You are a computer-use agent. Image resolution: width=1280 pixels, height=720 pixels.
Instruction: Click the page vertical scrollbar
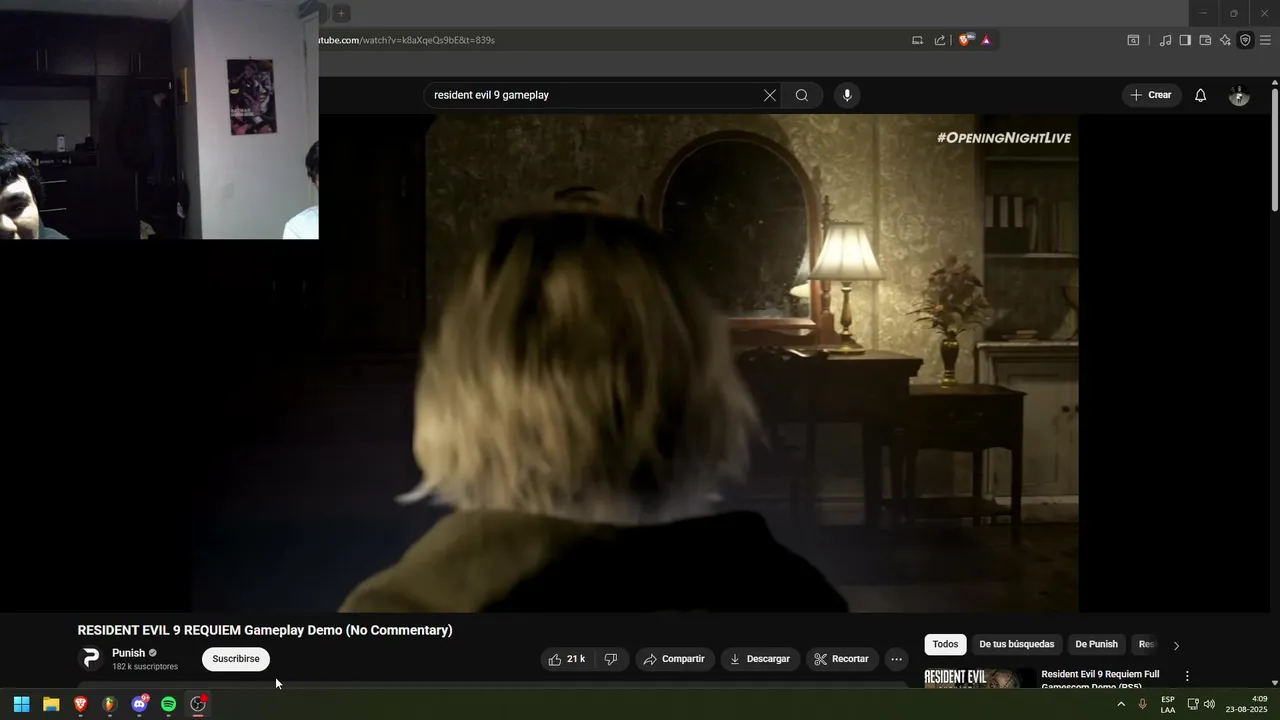pos(1274,150)
